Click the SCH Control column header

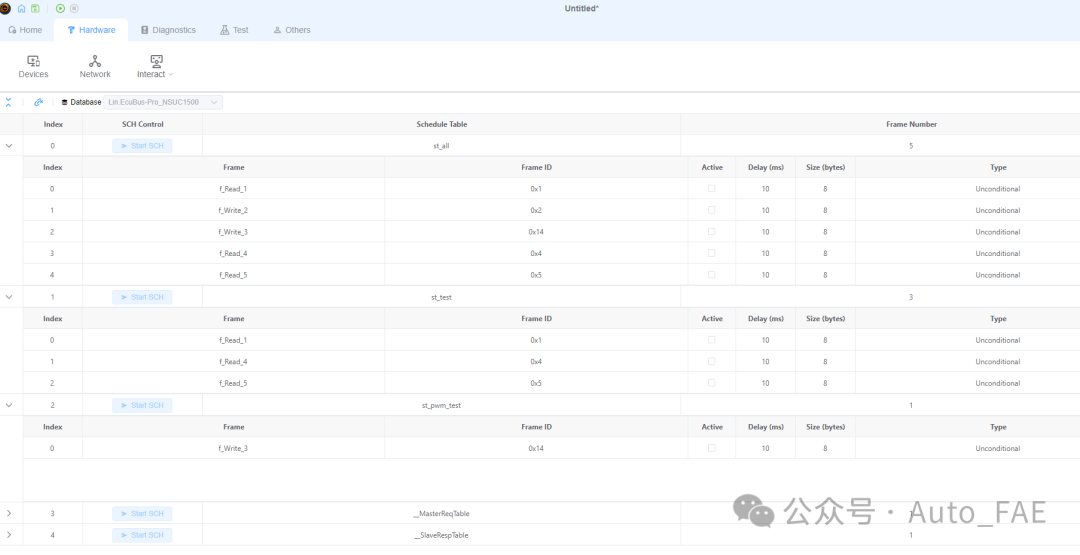[143, 124]
